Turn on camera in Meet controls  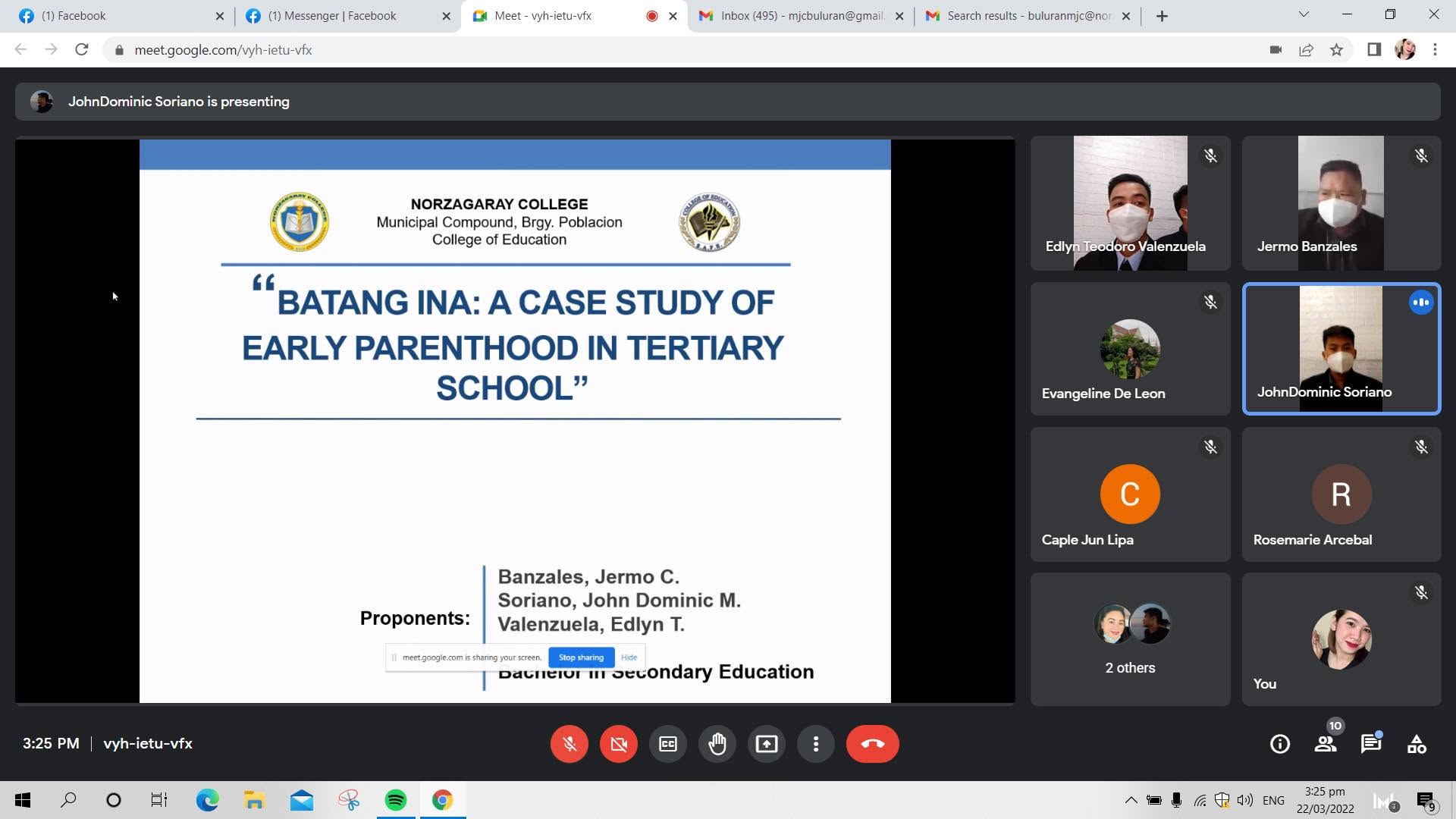pos(618,744)
